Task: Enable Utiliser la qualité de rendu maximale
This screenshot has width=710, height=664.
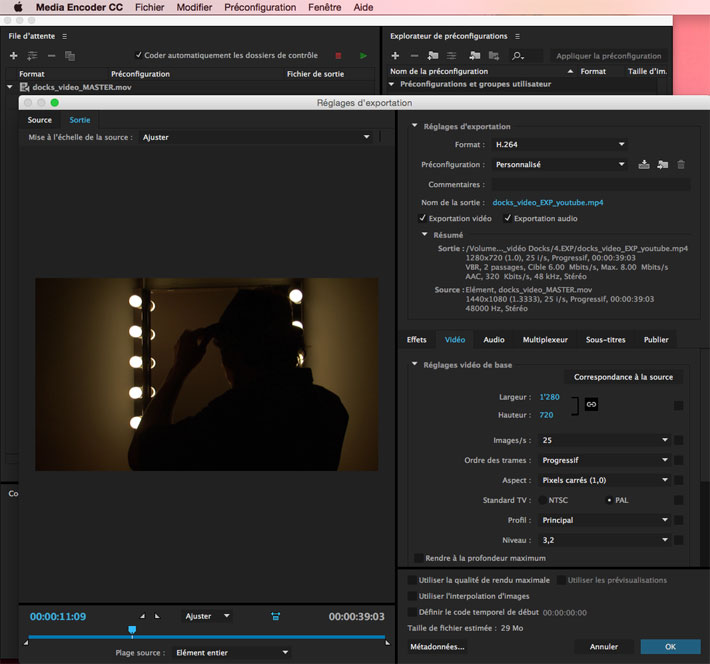Action: pos(412,580)
